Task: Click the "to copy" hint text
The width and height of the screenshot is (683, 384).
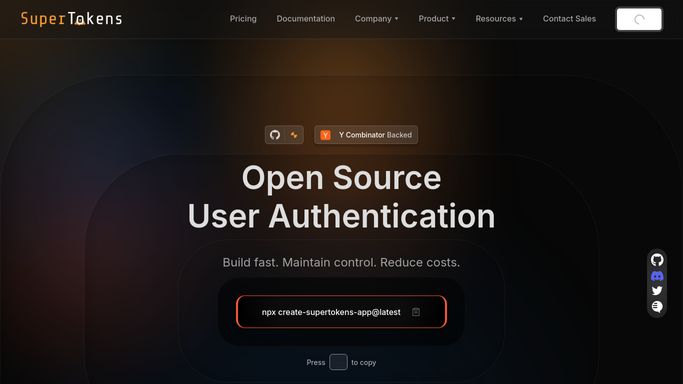Action: (x=363, y=362)
